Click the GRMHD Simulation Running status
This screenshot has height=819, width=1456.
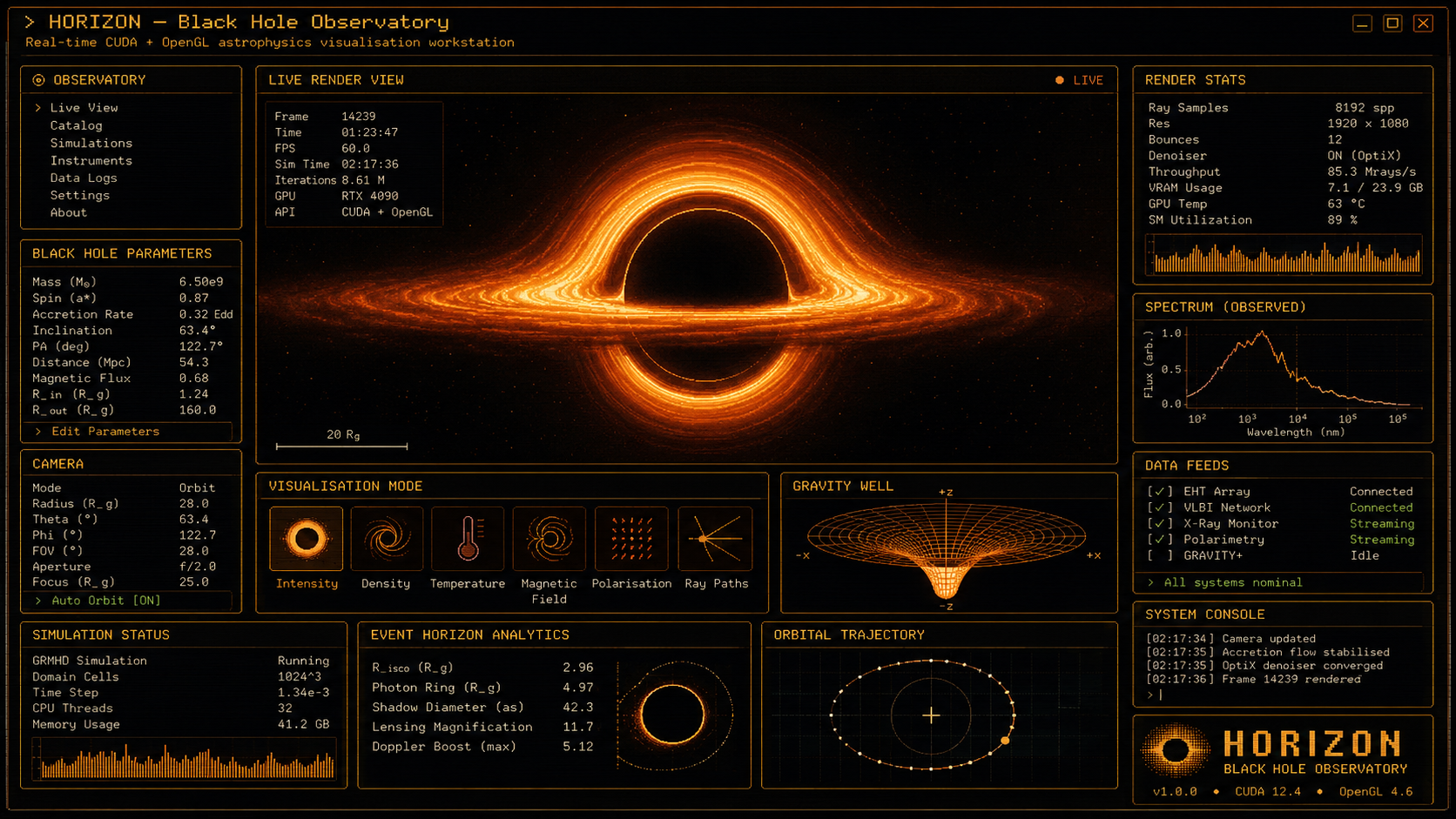tap(303, 661)
